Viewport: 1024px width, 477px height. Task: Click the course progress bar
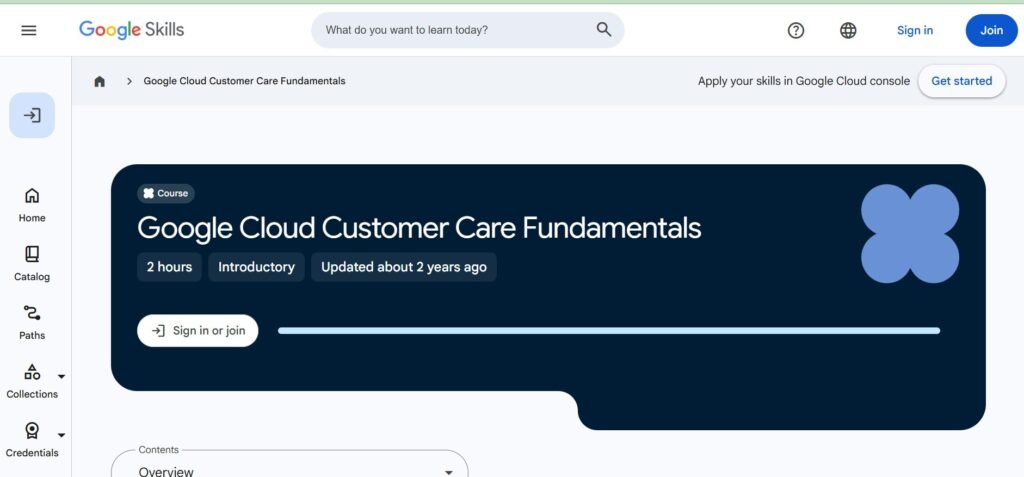pyautogui.click(x=609, y=331)
